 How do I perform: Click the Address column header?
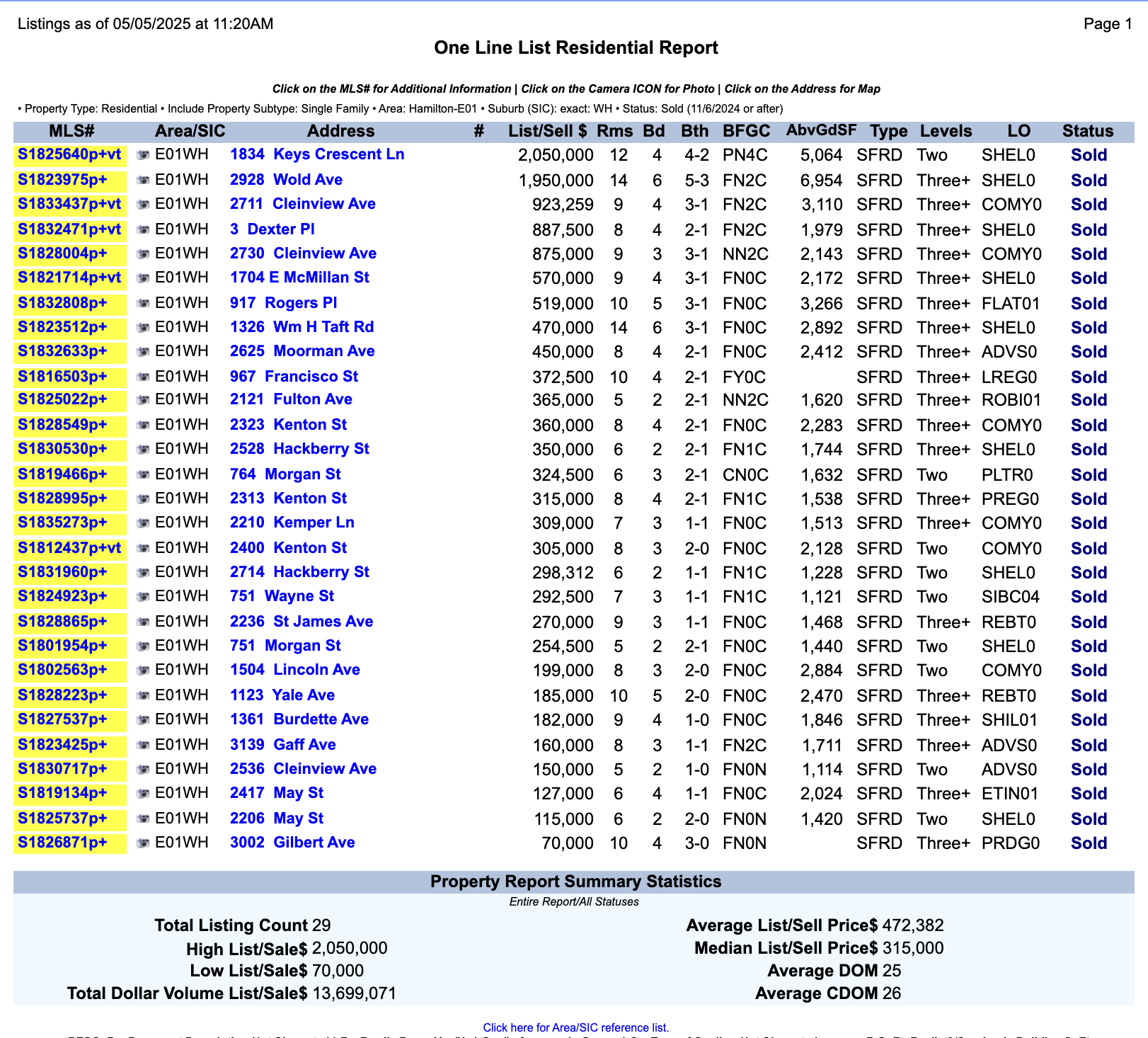pyautogui.click(x=340, y=131)
